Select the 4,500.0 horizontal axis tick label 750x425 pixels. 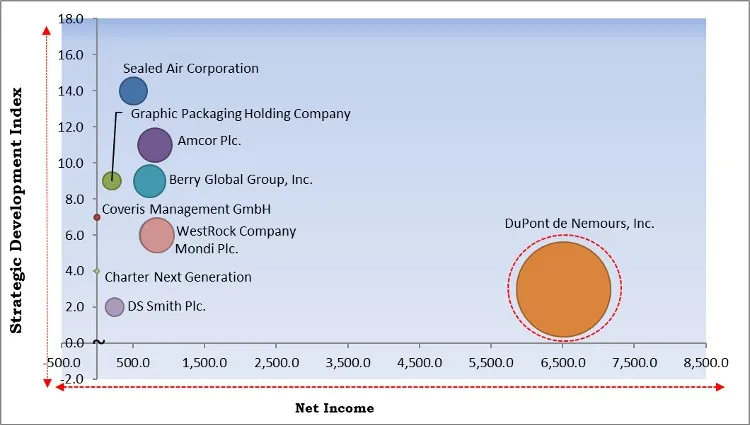click(x=420, y=362)
